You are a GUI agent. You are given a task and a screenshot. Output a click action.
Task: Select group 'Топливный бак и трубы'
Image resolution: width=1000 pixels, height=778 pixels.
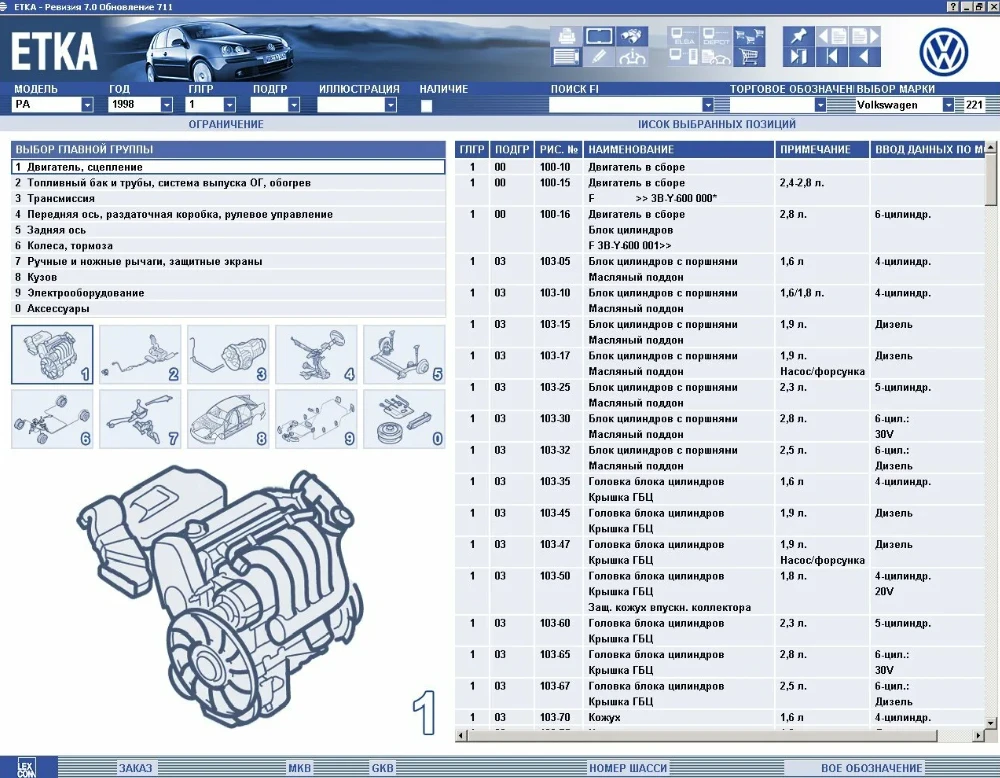[228, 182]
